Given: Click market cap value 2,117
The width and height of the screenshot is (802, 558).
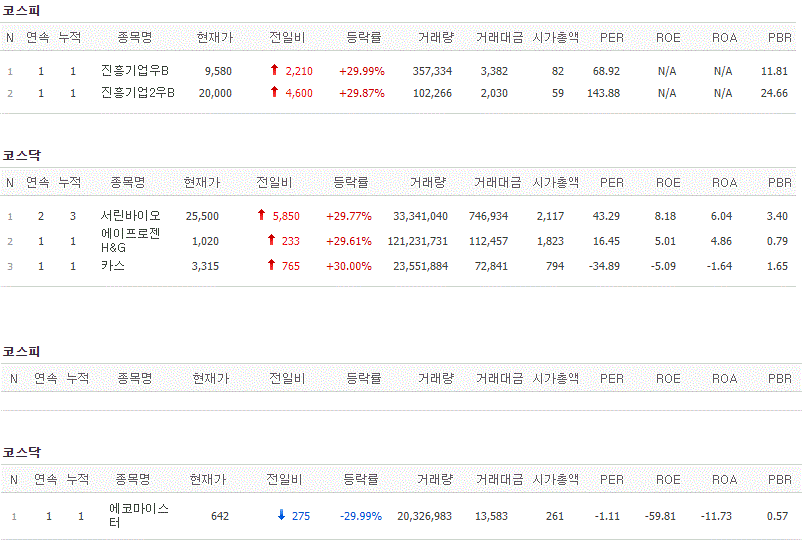Looking at the screenshot, I should pos(550,216).
